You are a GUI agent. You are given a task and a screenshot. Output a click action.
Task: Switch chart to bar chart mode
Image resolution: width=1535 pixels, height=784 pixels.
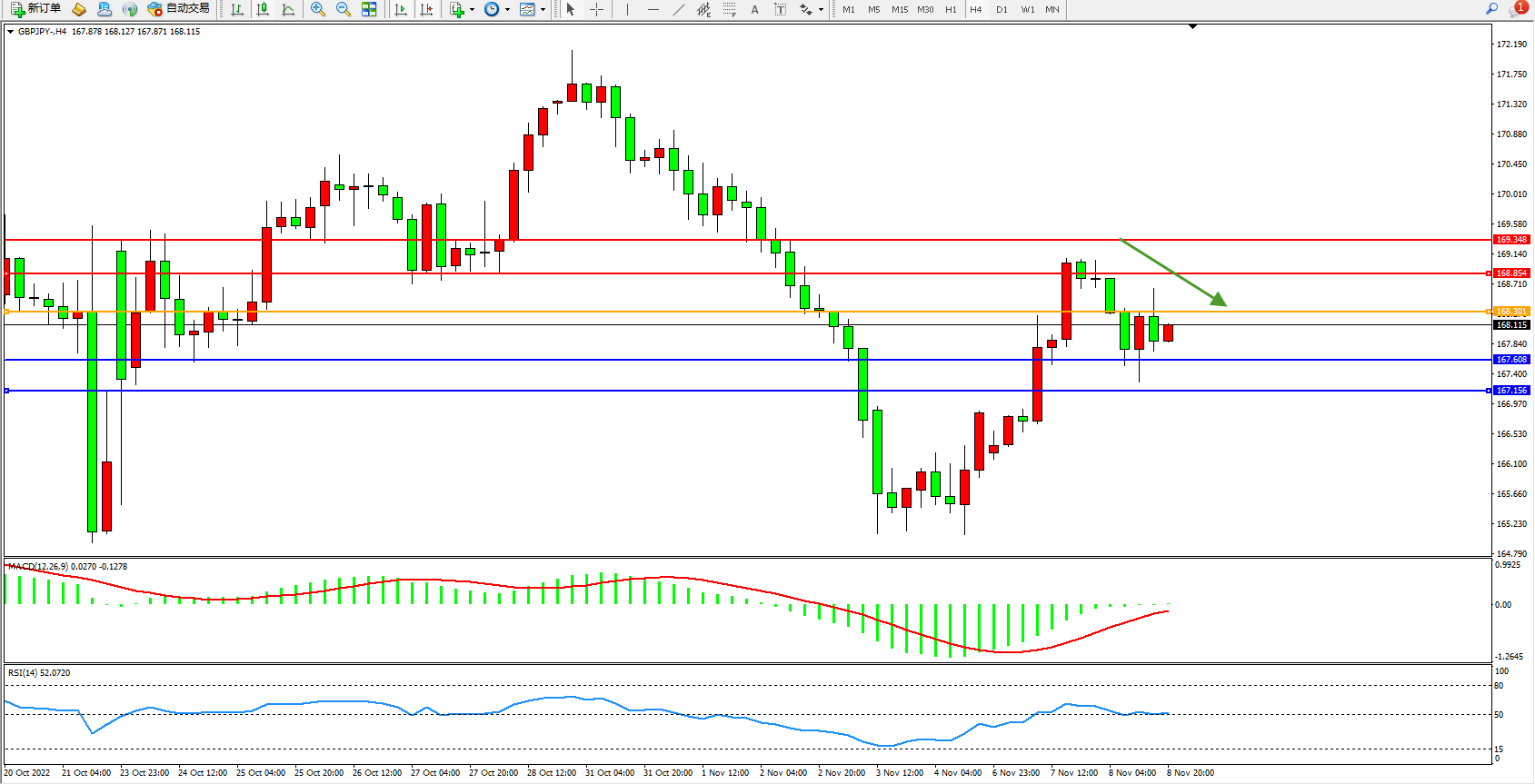coord(237,9)
